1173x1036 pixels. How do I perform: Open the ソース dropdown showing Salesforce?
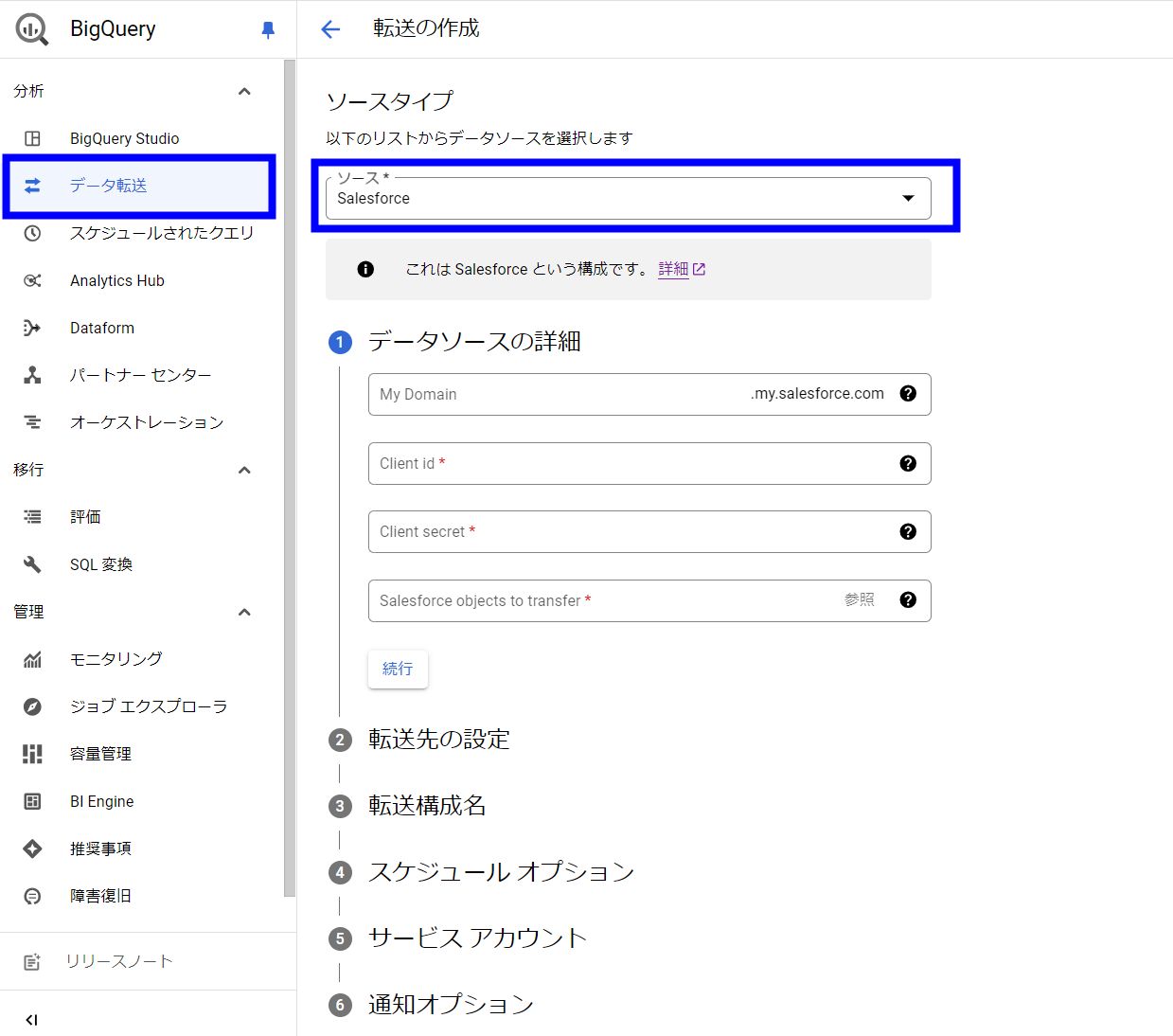pos(628,199)
